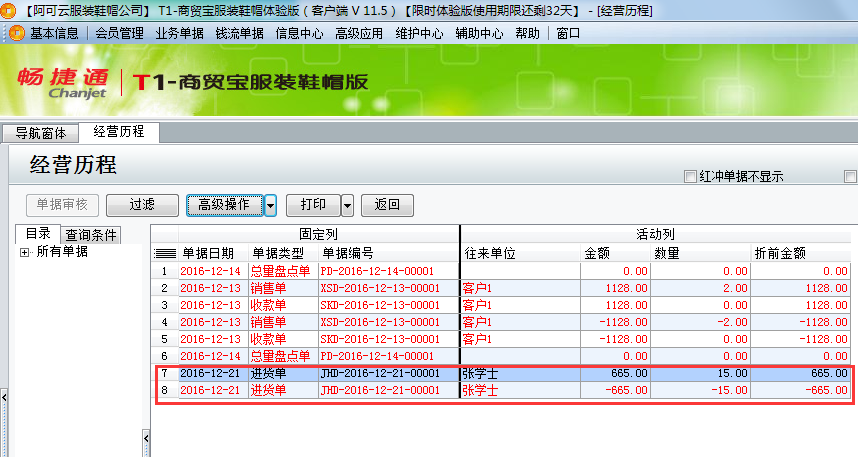858x457 pixels.
Task: Click the 返回 button
Action: click(x=387, y=205)
